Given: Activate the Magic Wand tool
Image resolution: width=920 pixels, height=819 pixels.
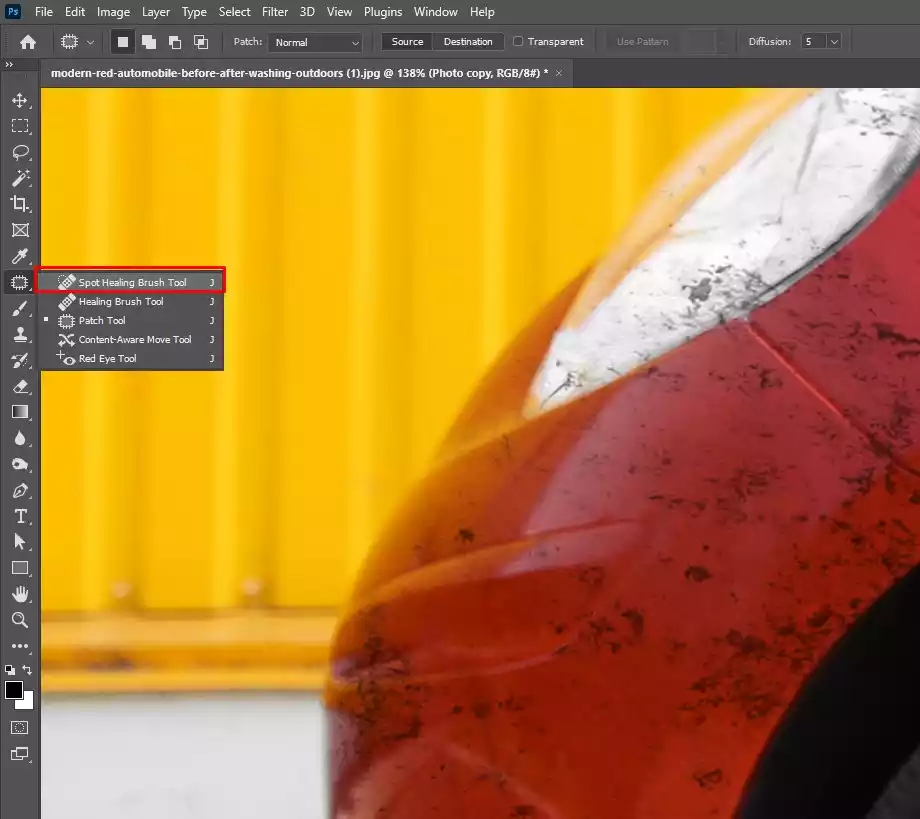Looking at the screenshot, I should tap(19, 178).
